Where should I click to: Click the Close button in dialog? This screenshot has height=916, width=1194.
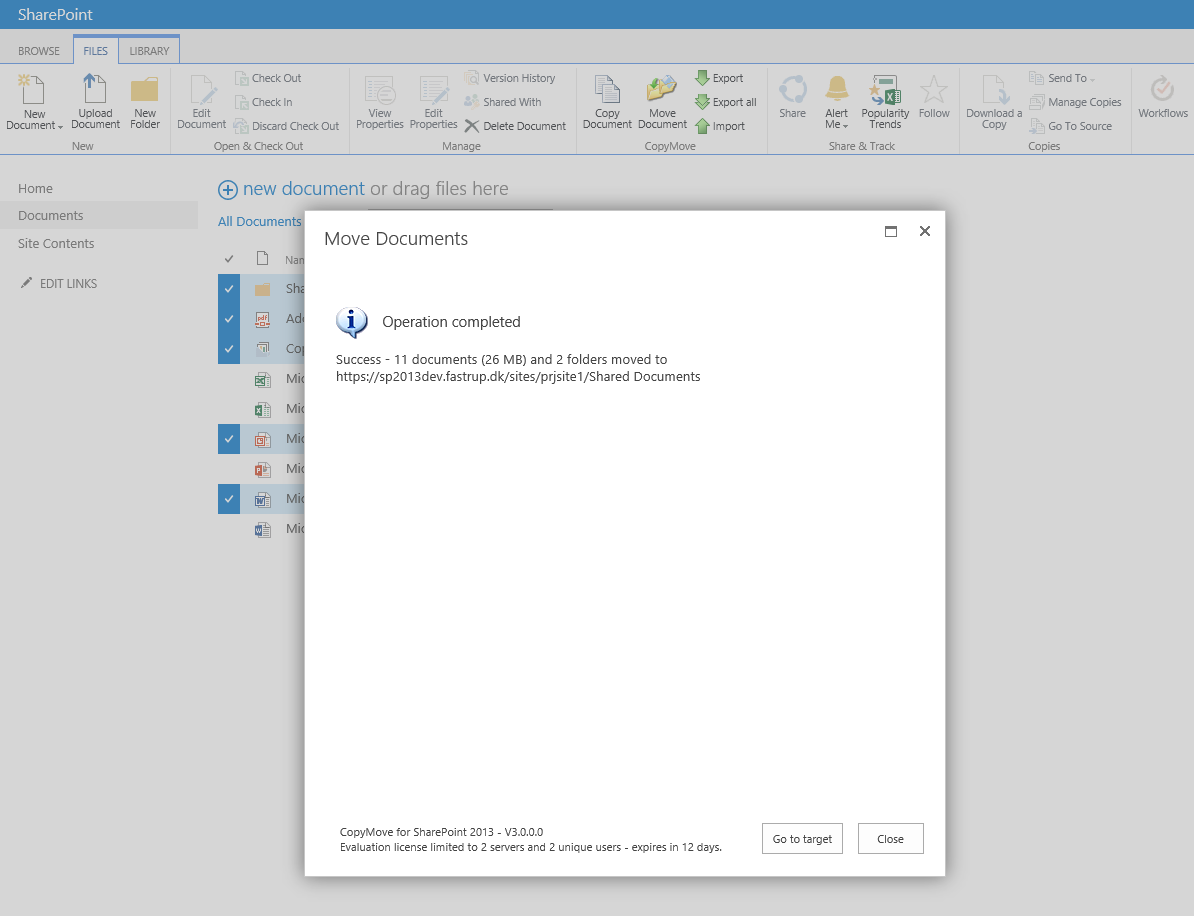[x=890, y=838]
